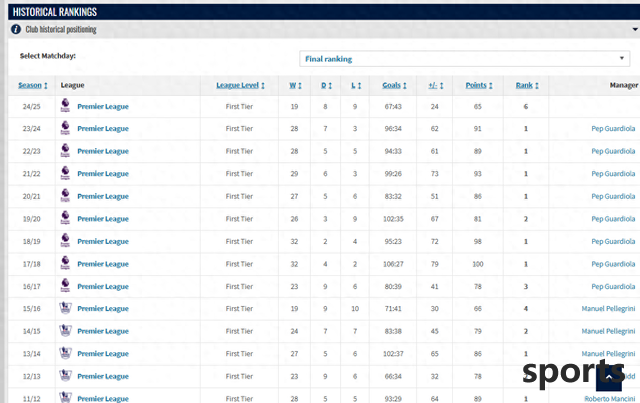Open Pep Guardiola link in 16/17 row

click(613, 286)
